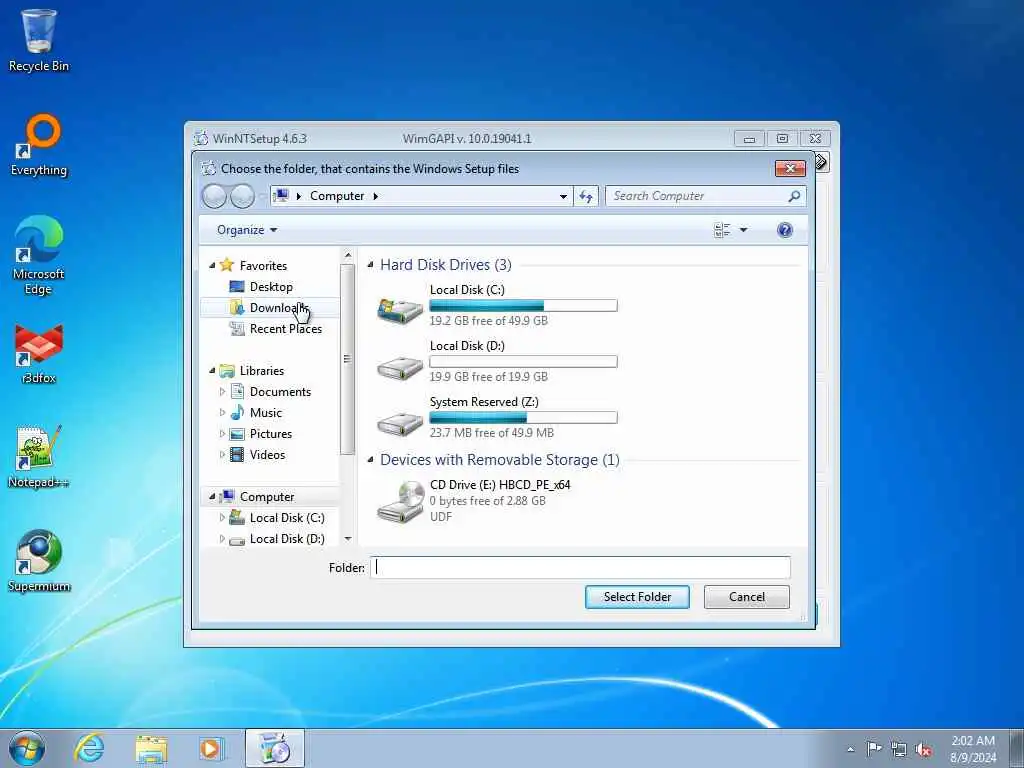
Task: Expand the Documents library node
Action: [x=222, y=392]
